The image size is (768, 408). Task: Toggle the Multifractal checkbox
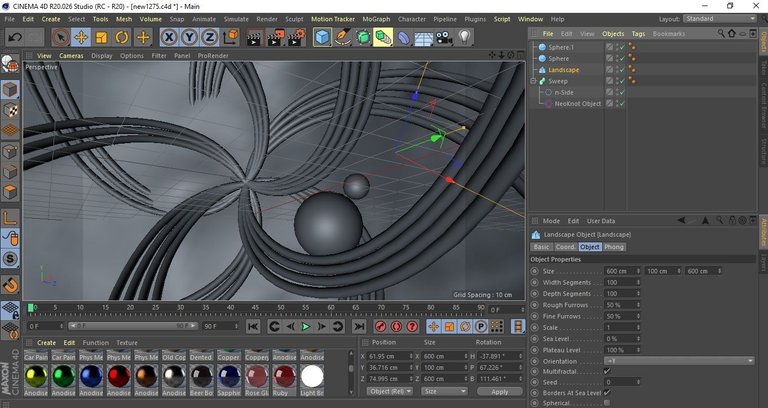[x=607, y=372]
